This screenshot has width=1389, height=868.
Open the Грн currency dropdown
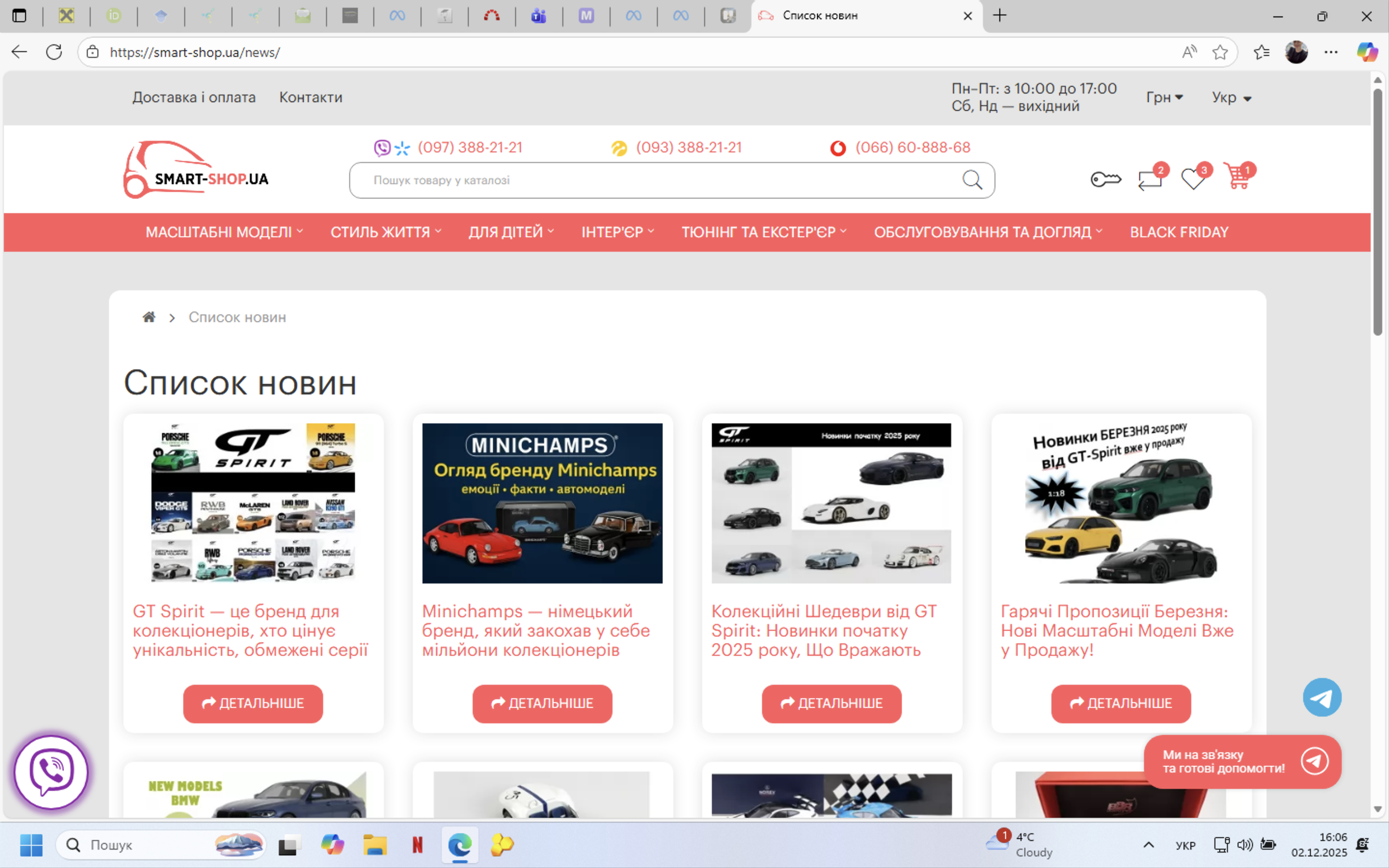1164,97
